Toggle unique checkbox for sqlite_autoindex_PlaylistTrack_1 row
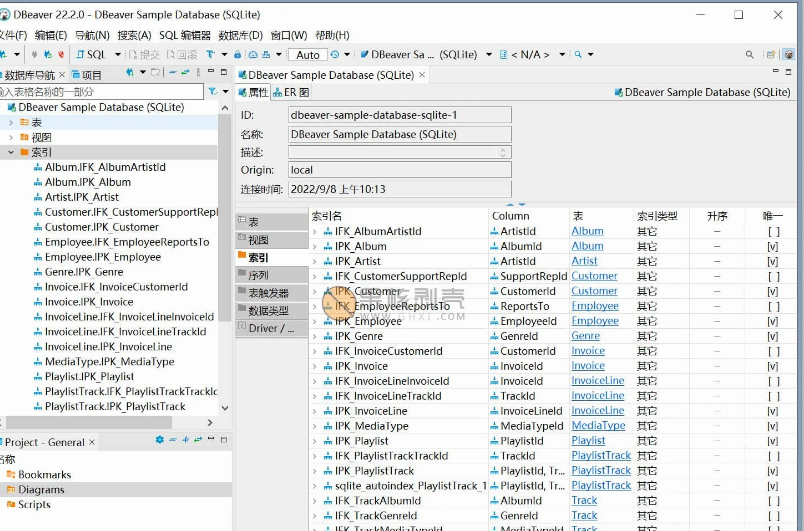804x531 pixels. [773, 486]
